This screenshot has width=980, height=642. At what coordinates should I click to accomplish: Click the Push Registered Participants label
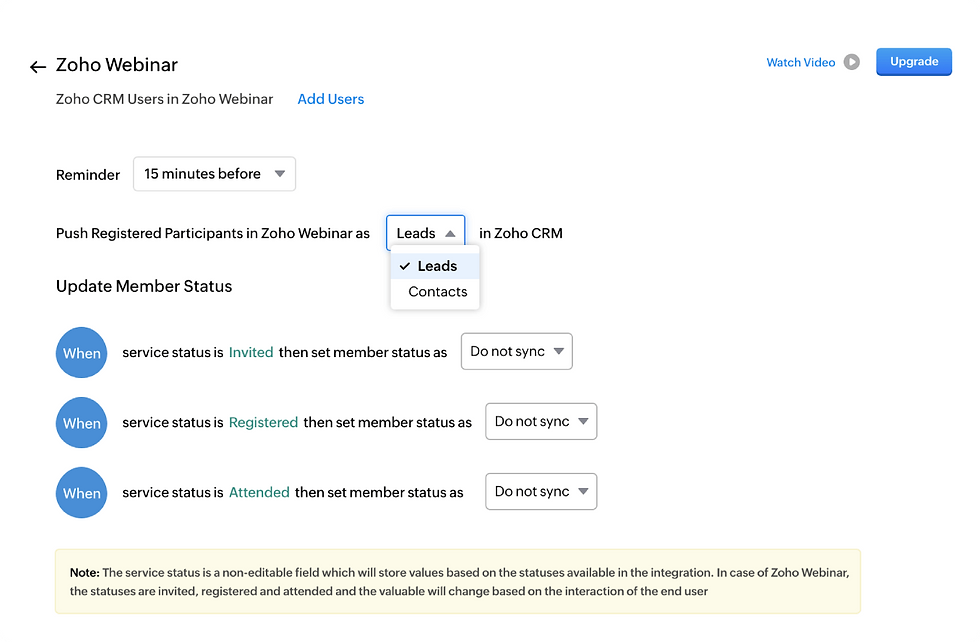pos(212,233)
